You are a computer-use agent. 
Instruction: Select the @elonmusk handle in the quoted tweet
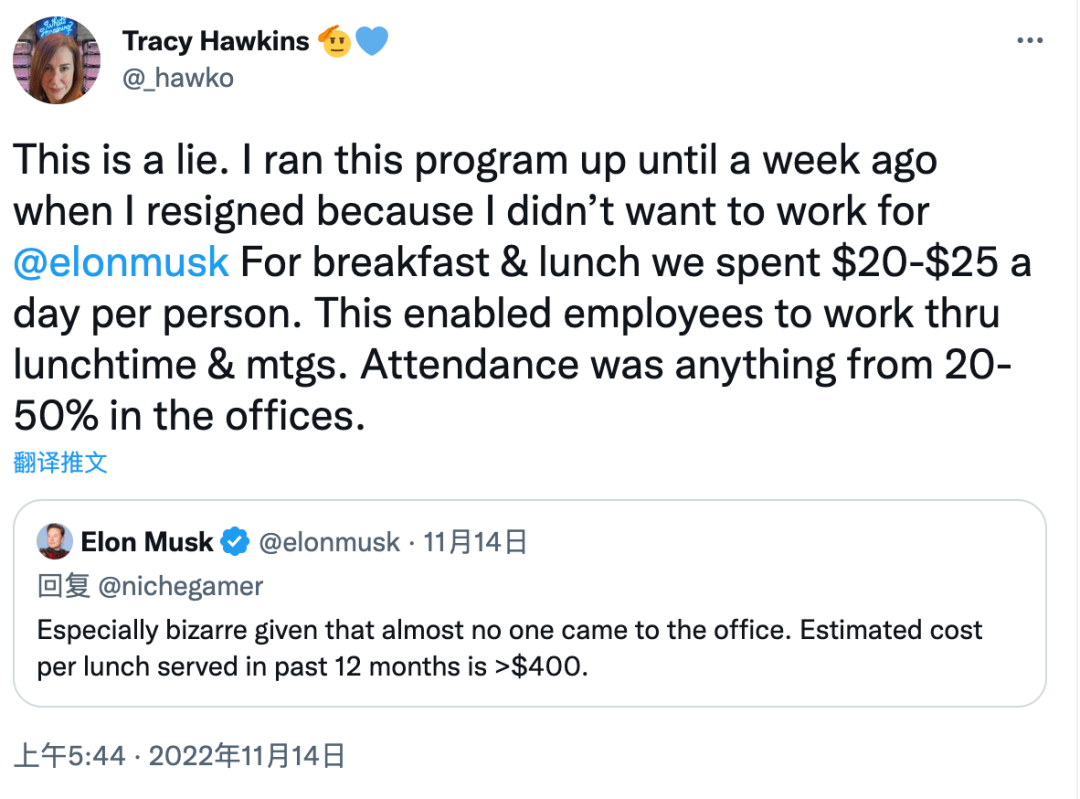[329, 542]
